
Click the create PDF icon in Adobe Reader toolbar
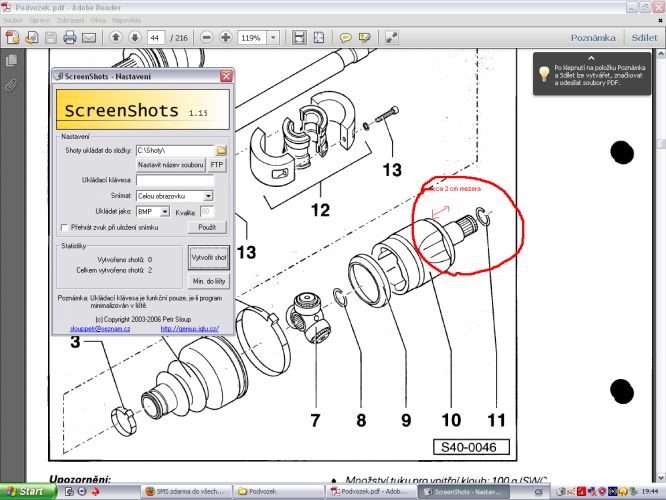pyautogui.click(x=12, y=38)
